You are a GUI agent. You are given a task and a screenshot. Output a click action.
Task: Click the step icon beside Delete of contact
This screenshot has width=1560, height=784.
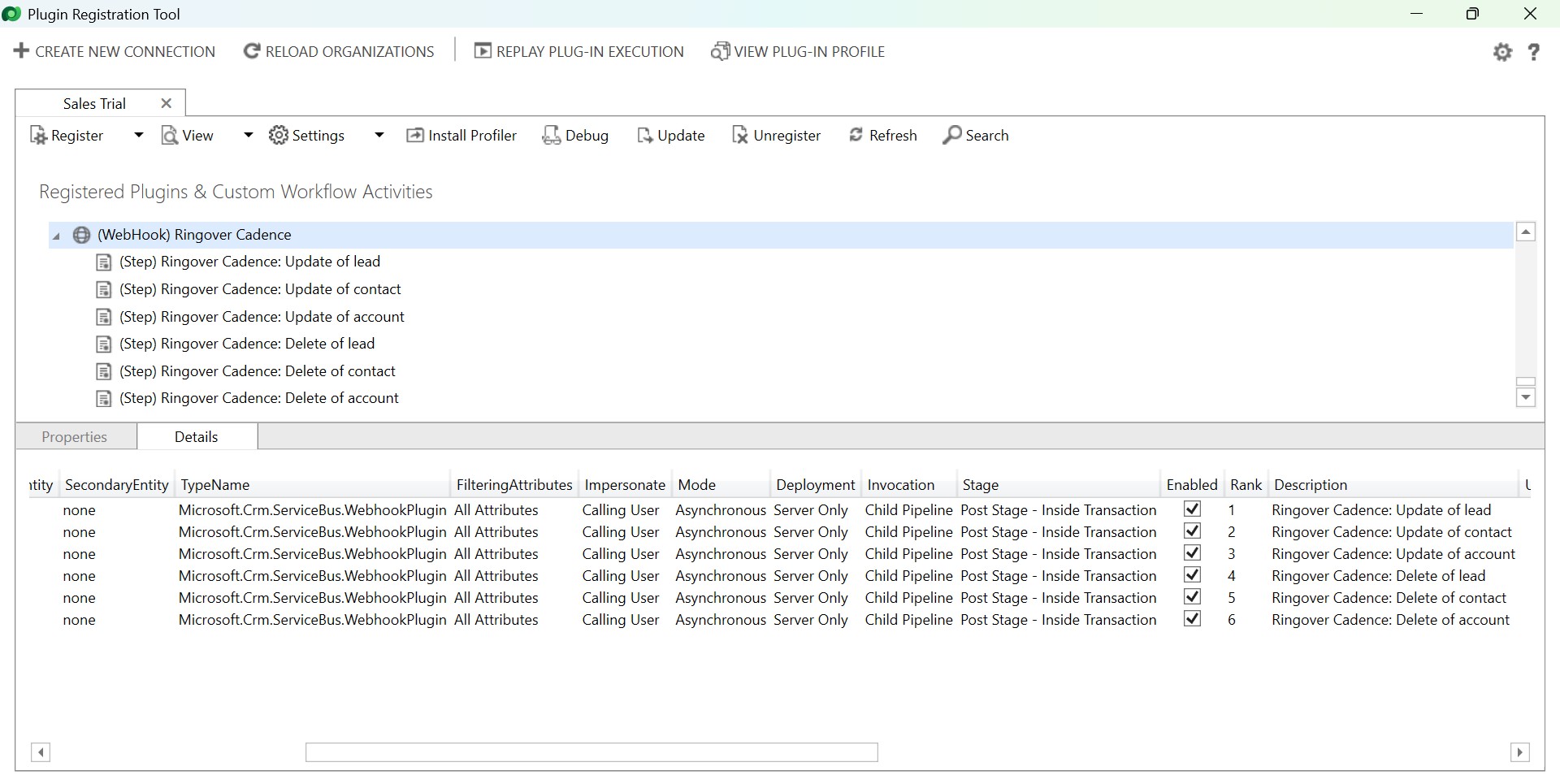coord(104,371)
